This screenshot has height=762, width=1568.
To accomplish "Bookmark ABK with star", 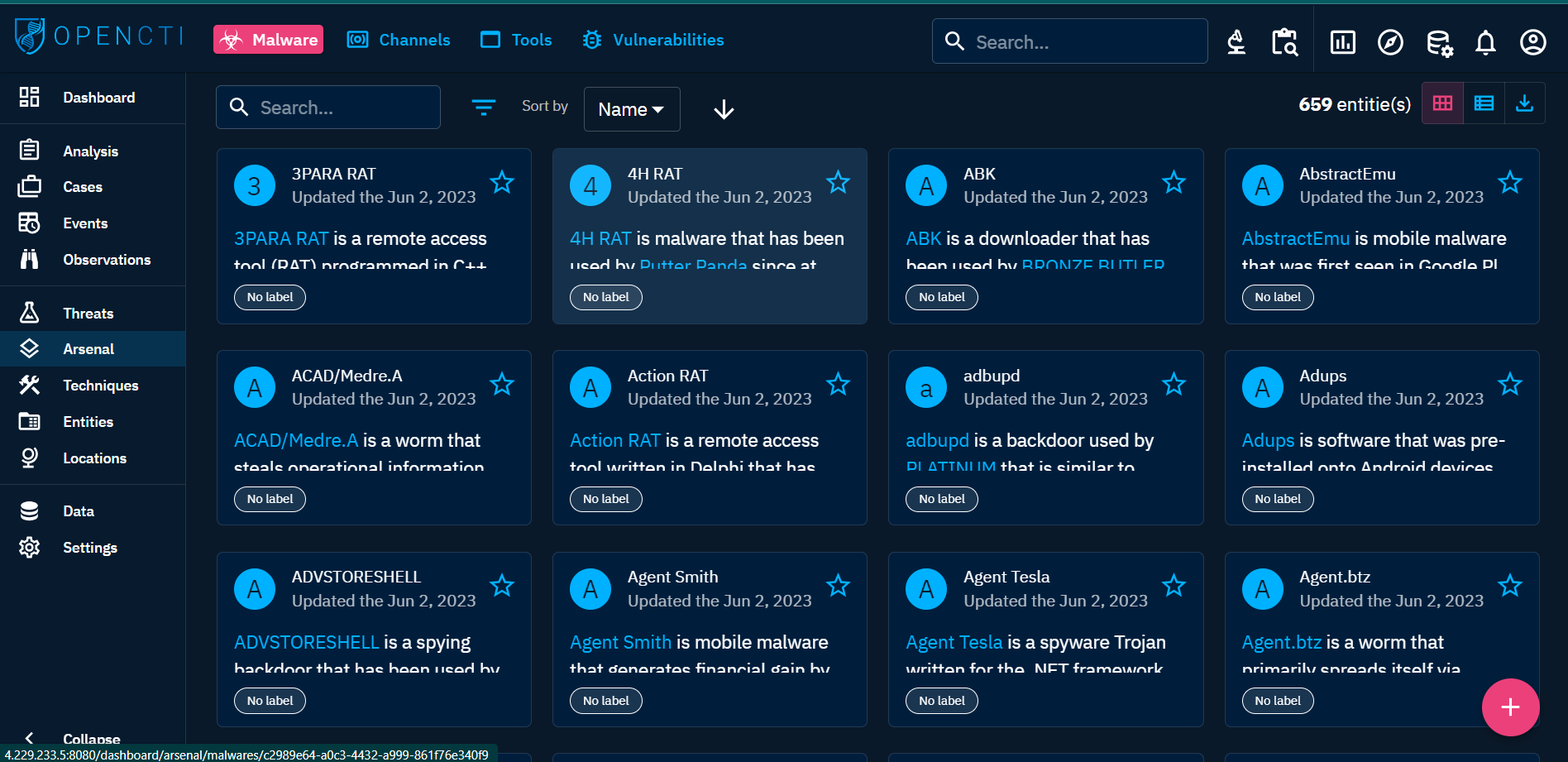I will coord(1174,182).
